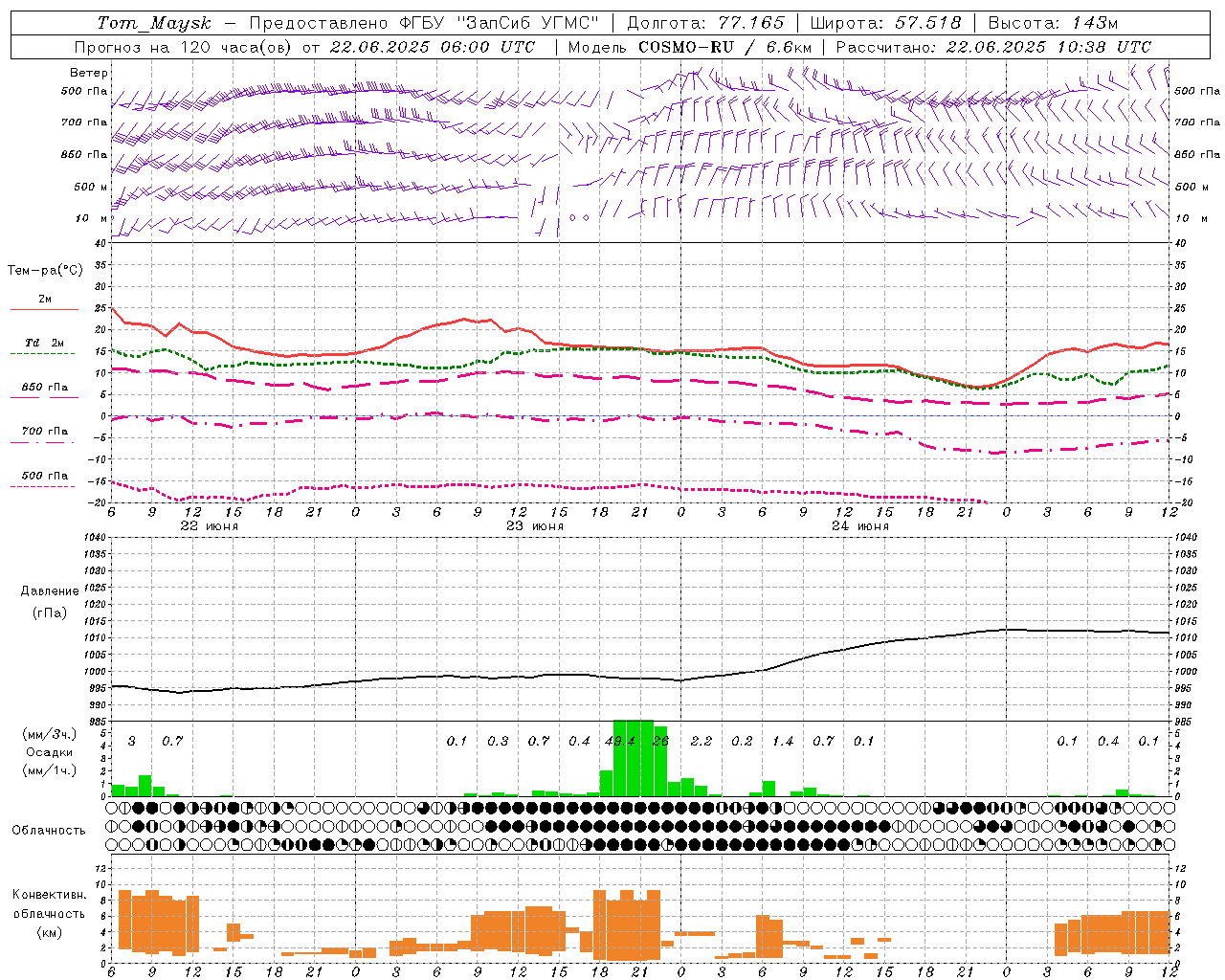Select the solid red 2м legend line sample
This screenshot has height=980, width=1225.
pos(44,310)
